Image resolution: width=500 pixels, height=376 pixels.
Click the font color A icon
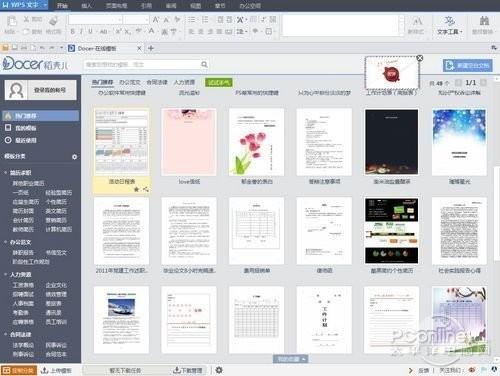pyautogui.click(x=151, y=31)
